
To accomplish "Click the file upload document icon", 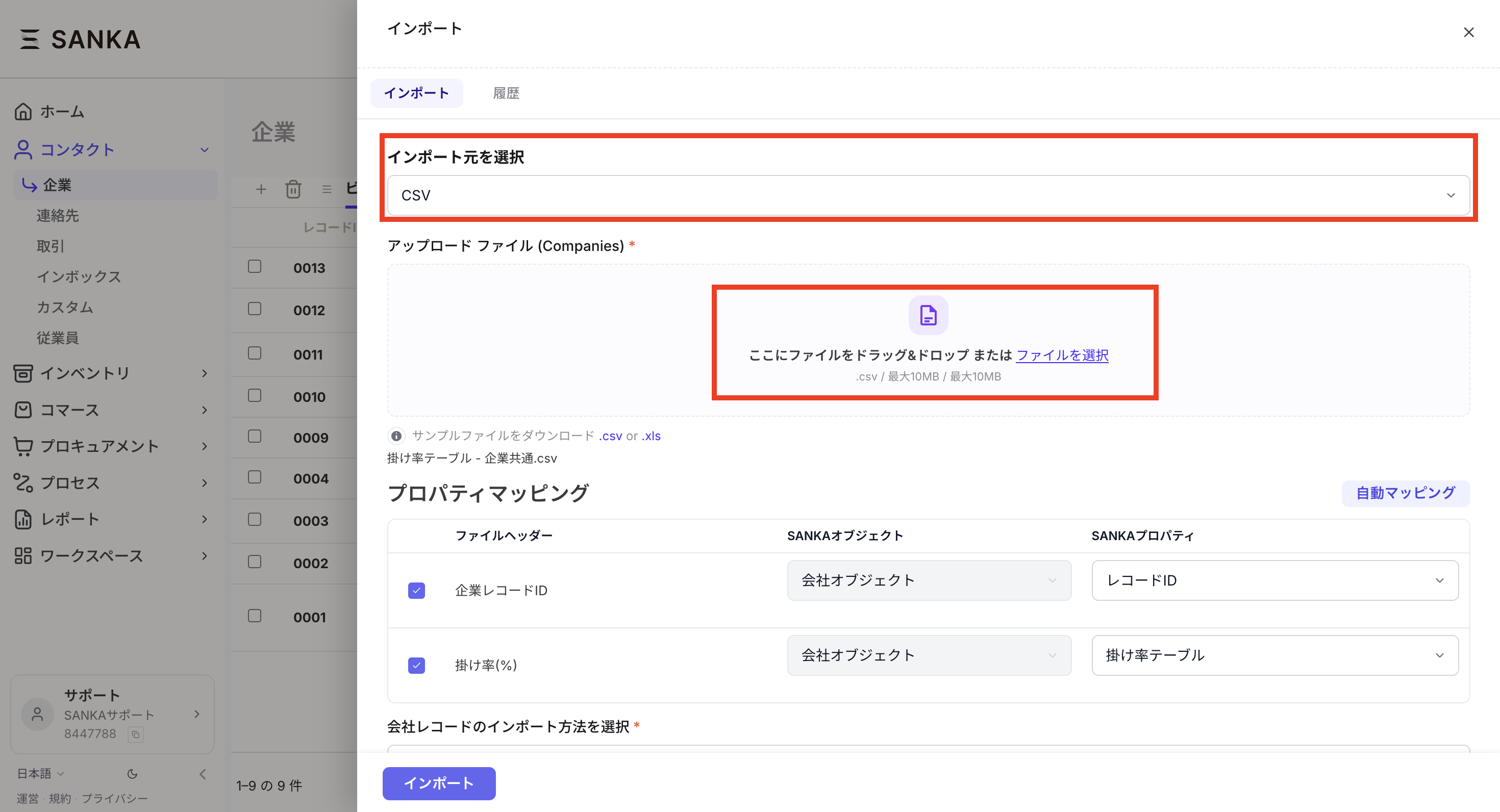I will [928, 316].
